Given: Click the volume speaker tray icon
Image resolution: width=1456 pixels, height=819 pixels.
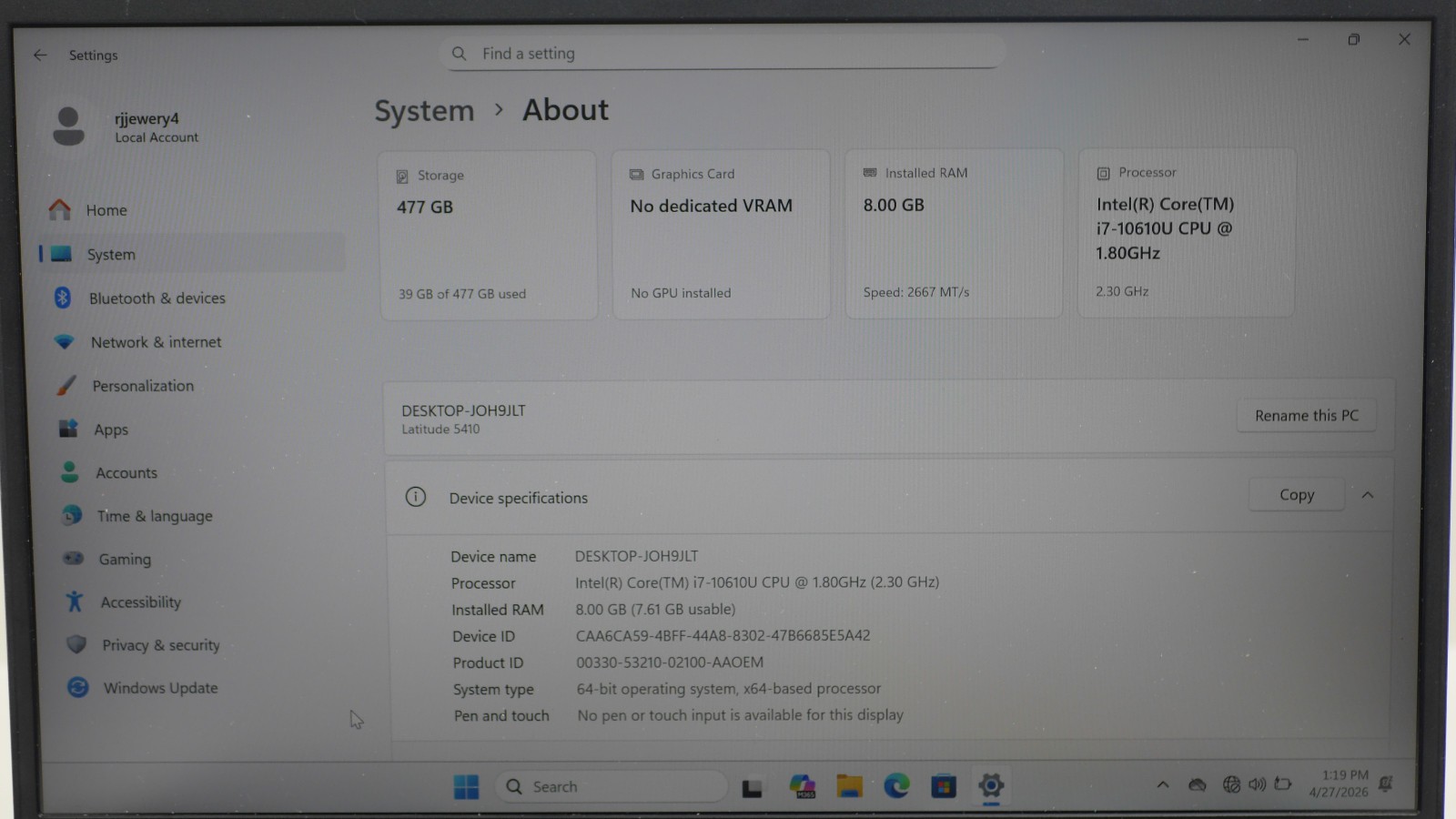Looking at the screenshot, I should click(1257, 784).
